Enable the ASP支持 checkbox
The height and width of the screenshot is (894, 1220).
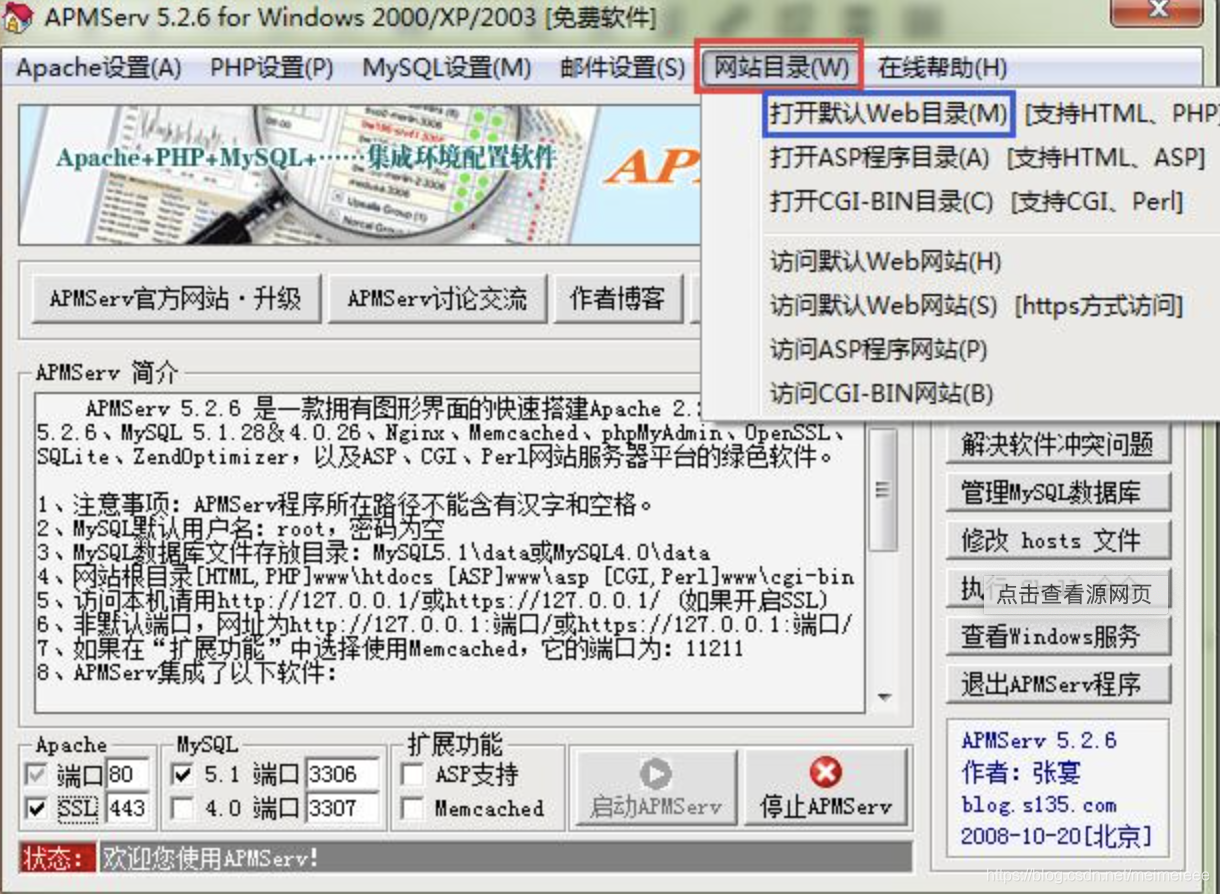click(411, 774)
